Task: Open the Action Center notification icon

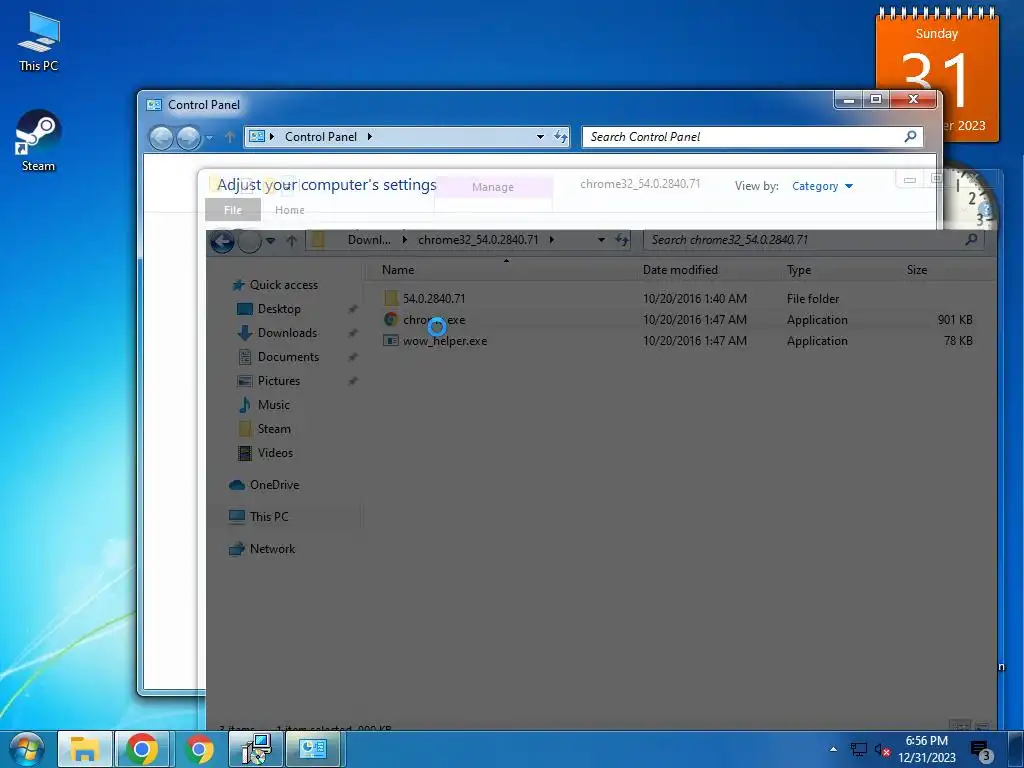Action: click(980, 750)
